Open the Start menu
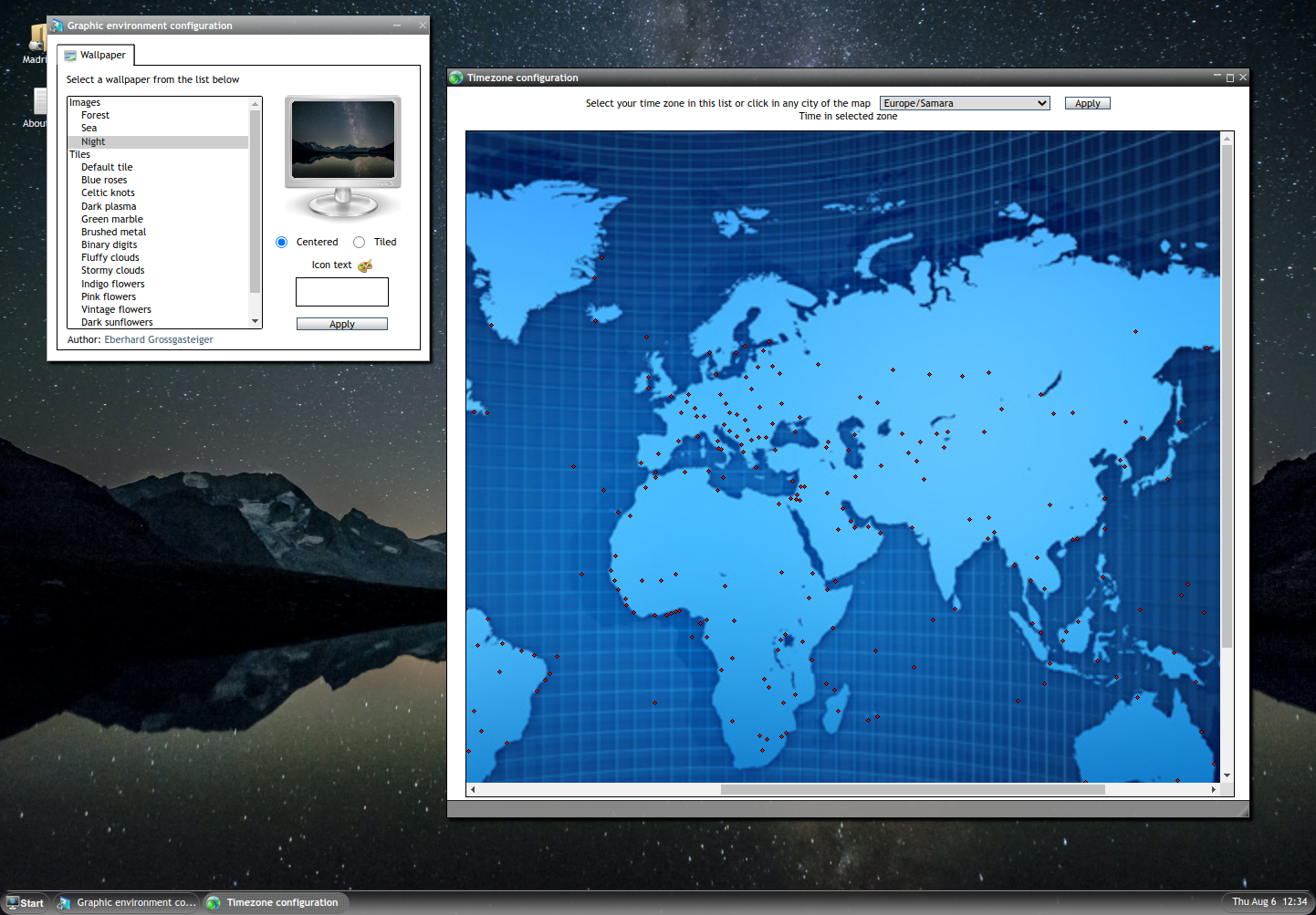Screen dimensions: 1316x915 (x=25, y=902)
